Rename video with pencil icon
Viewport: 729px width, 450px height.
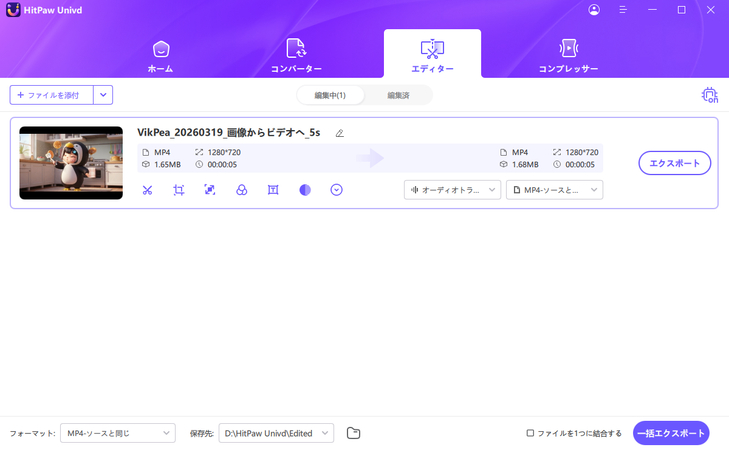(340, 133)
